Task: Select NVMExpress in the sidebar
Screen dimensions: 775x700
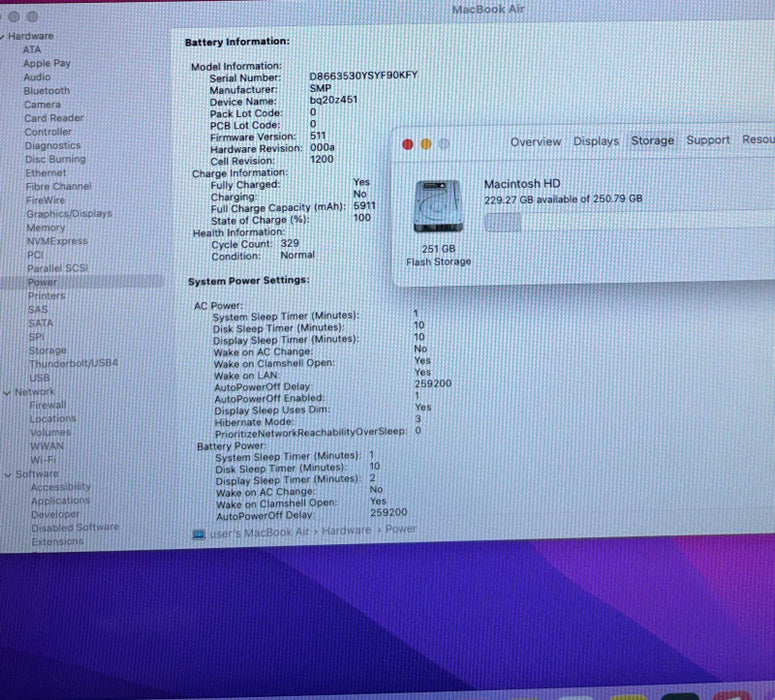Action: [57, 241]
